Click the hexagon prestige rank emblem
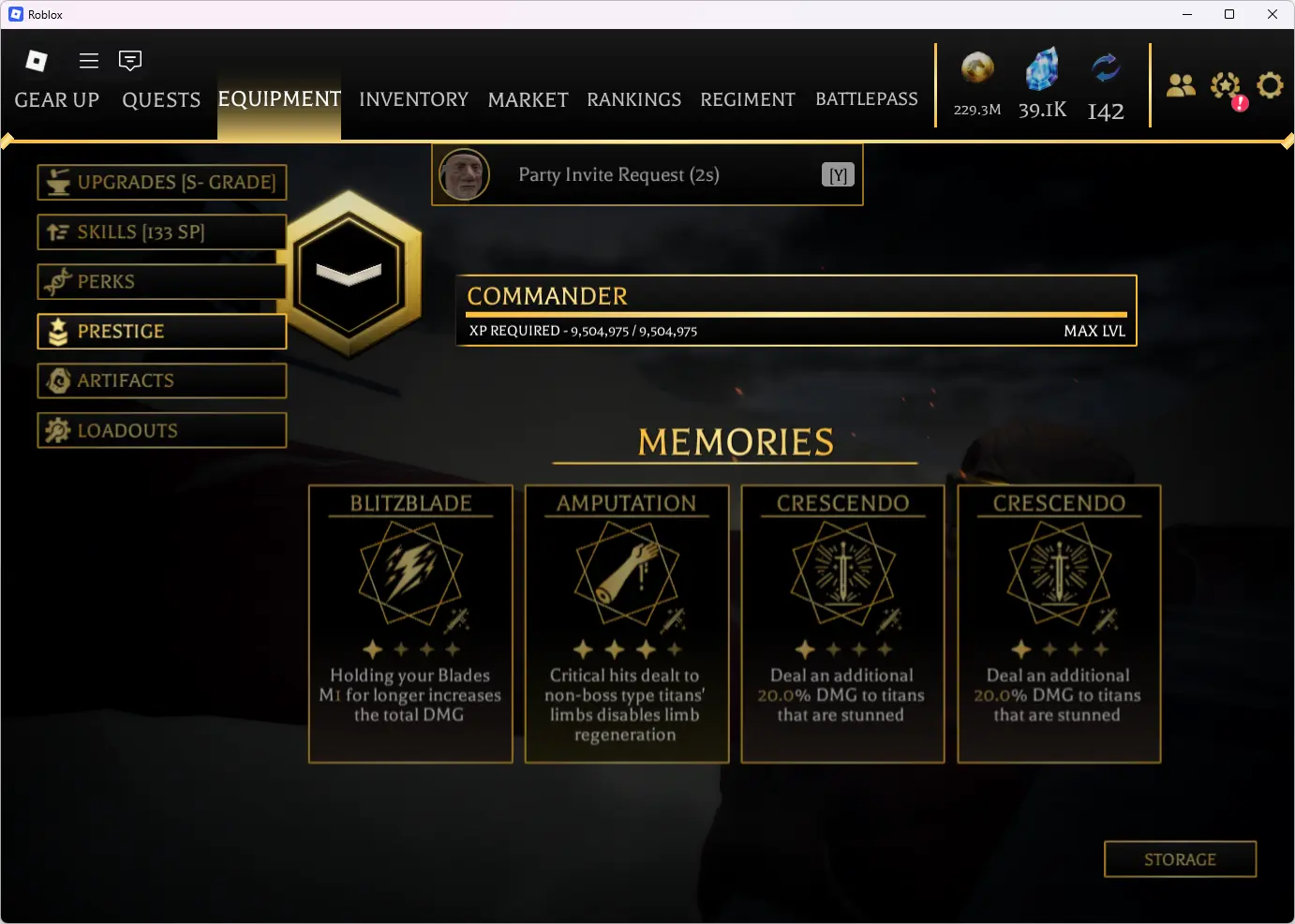The height and width of the screenshot is (924, 1295). point(350,274)
